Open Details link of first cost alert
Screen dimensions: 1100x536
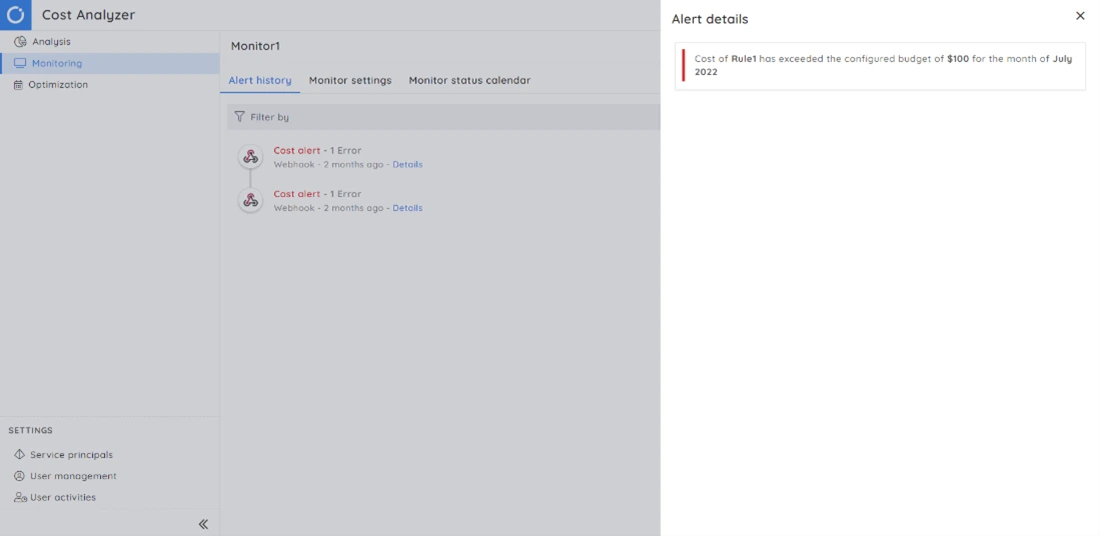point(407,164)
